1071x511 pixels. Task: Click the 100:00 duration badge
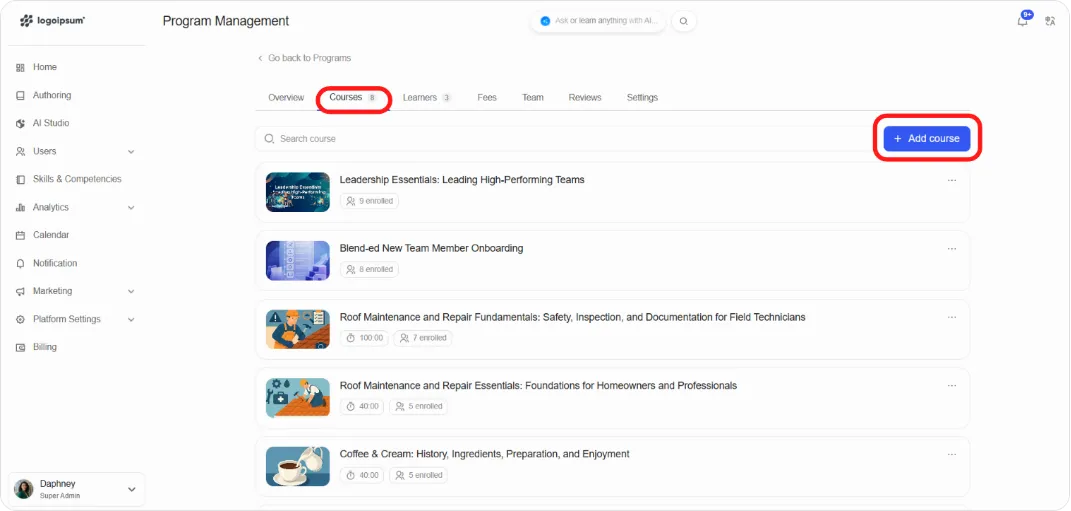(x=364, y=338)
